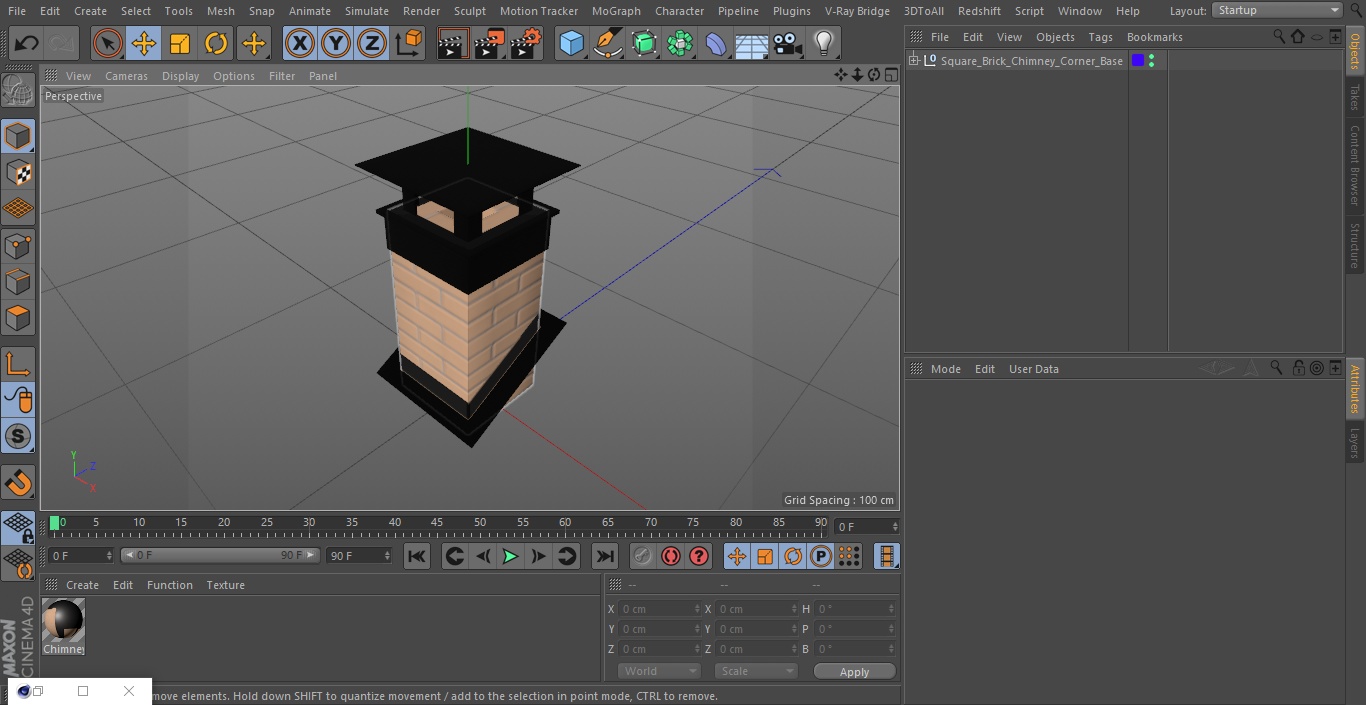Select the Live Selection tool

coord(107,44)
